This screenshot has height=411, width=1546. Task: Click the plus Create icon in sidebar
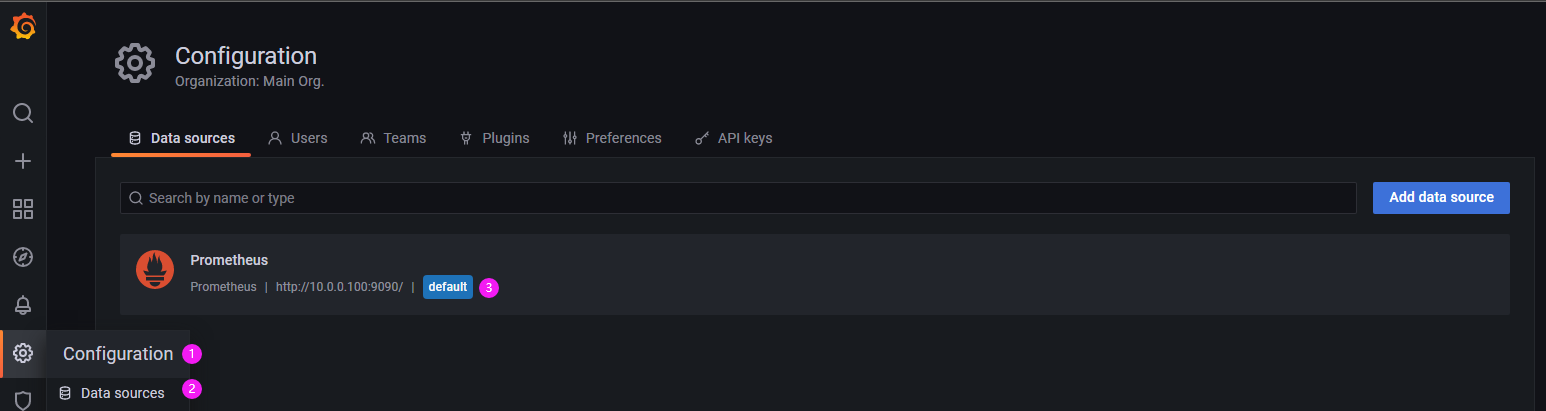tap(23, 161)
